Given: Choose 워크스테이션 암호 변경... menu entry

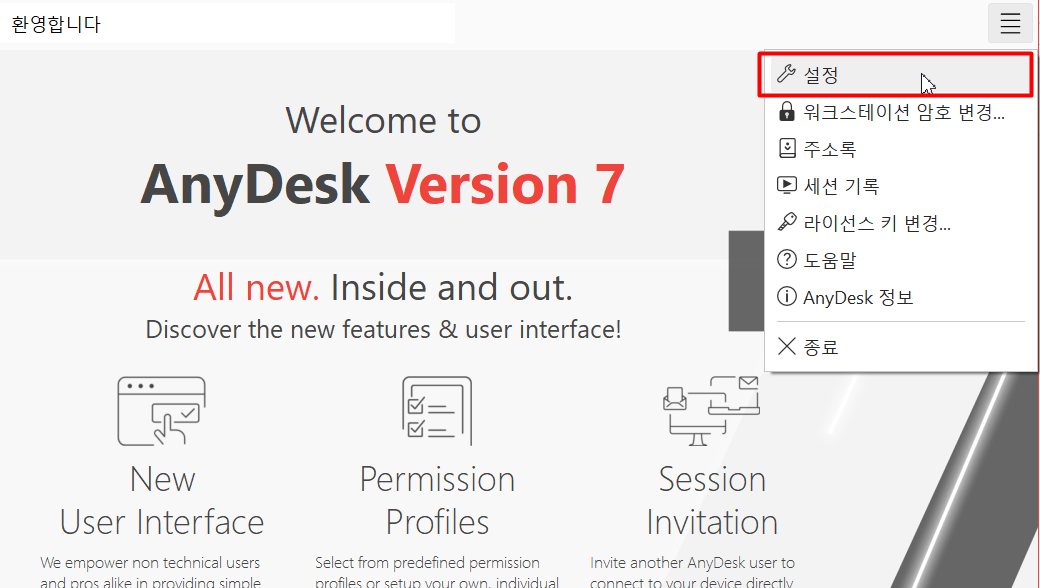Looking at the screenshot, I should tap(900, 112).
